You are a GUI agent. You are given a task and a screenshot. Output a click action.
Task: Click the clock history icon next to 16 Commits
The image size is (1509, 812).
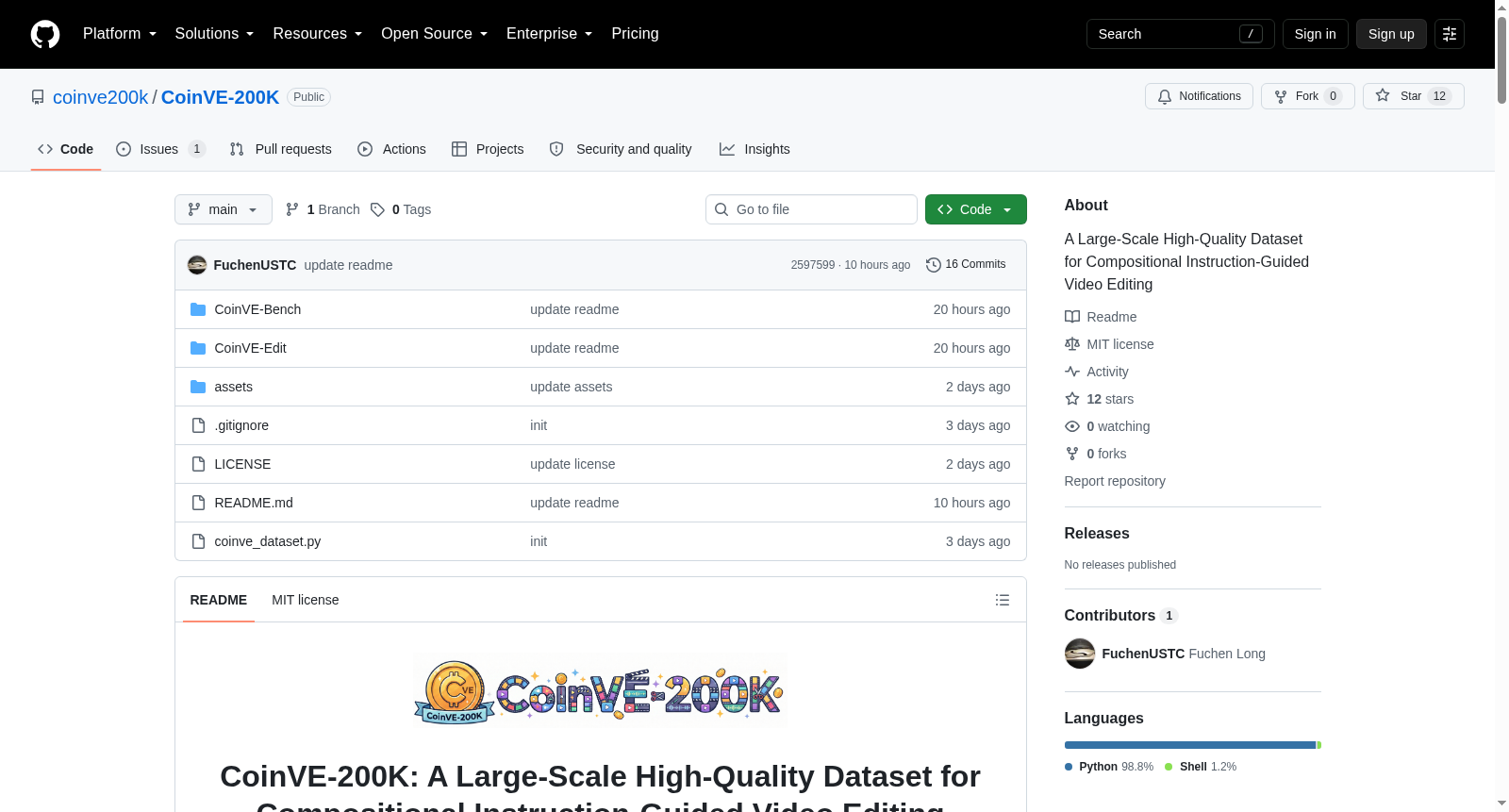[934, 265]
